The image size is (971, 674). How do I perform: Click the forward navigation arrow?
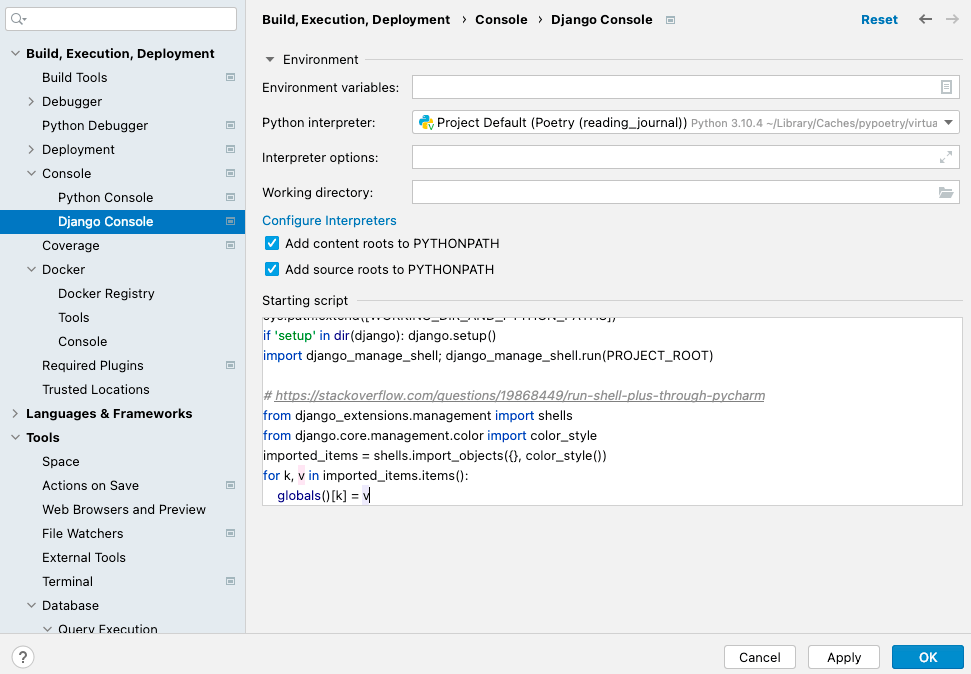point(950,19)
